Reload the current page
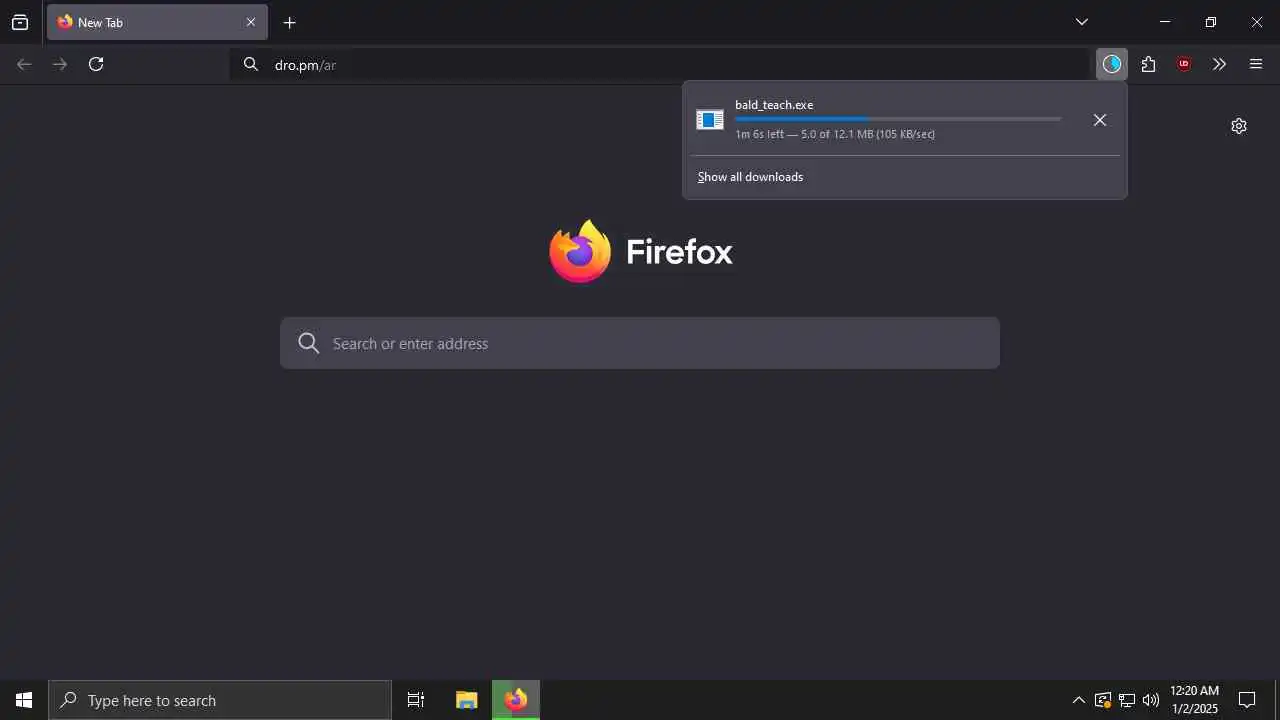 coord(96,64)
